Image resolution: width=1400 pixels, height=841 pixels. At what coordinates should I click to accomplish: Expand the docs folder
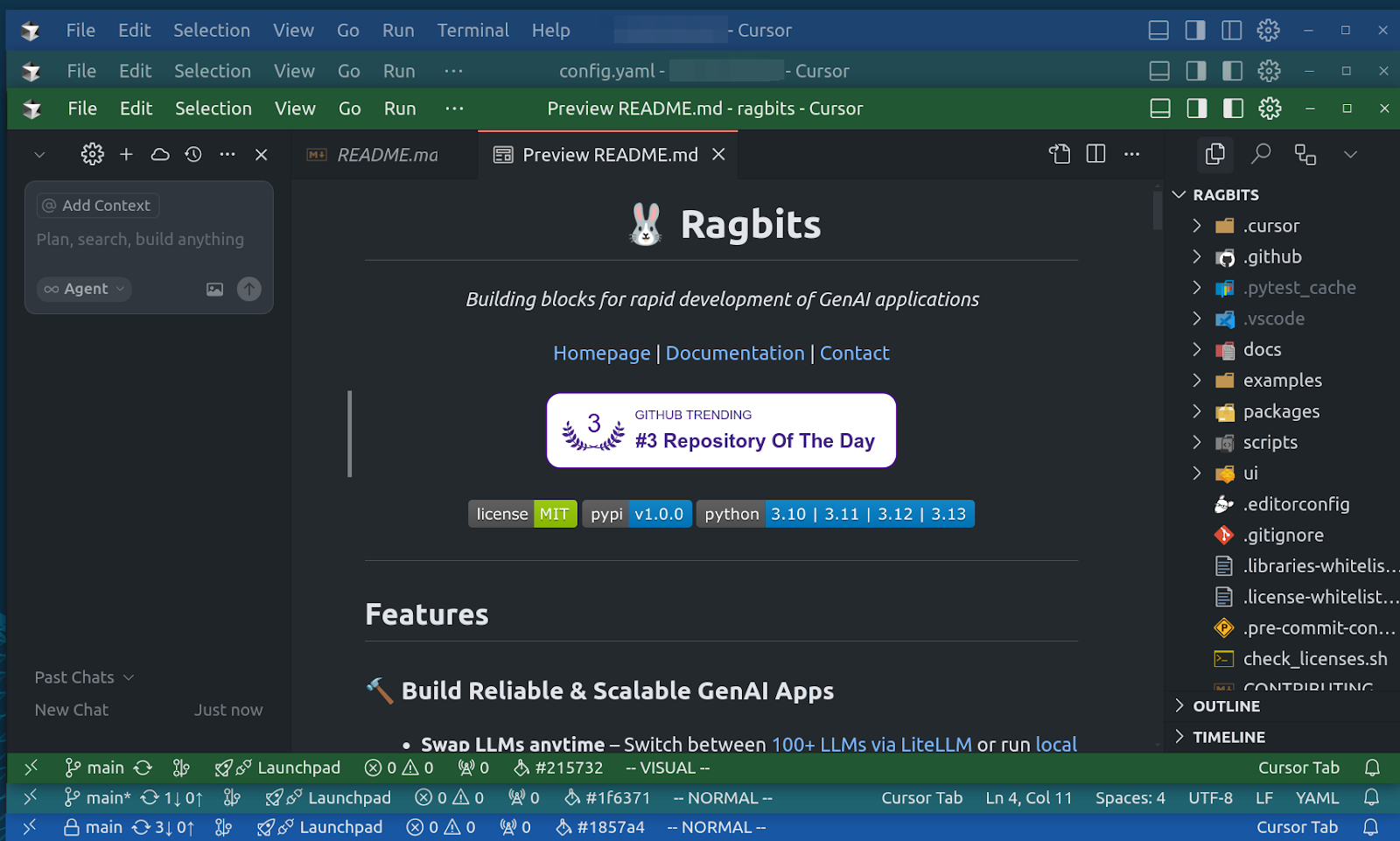point(1282,349)
